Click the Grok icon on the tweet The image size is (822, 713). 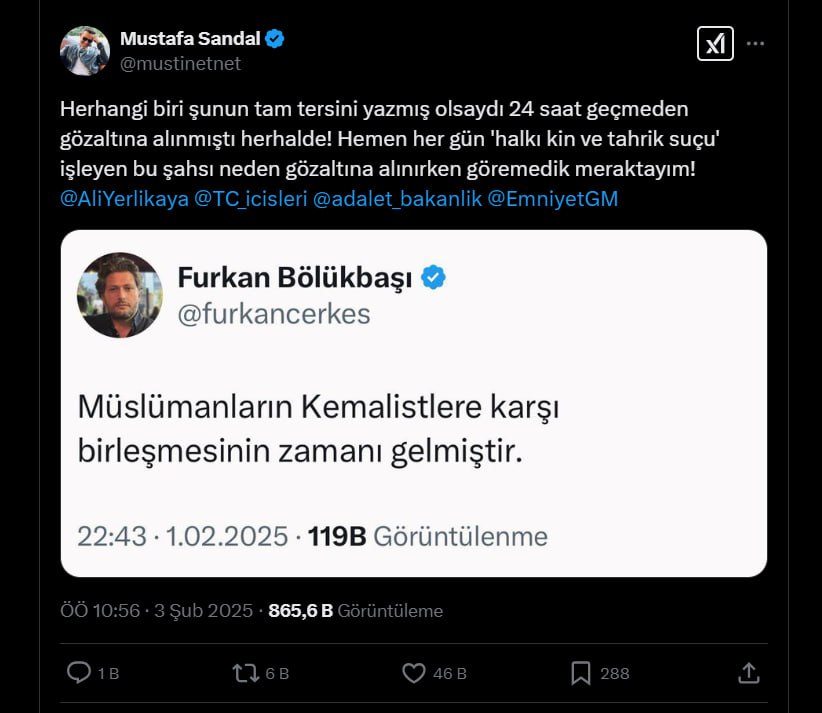715,44
